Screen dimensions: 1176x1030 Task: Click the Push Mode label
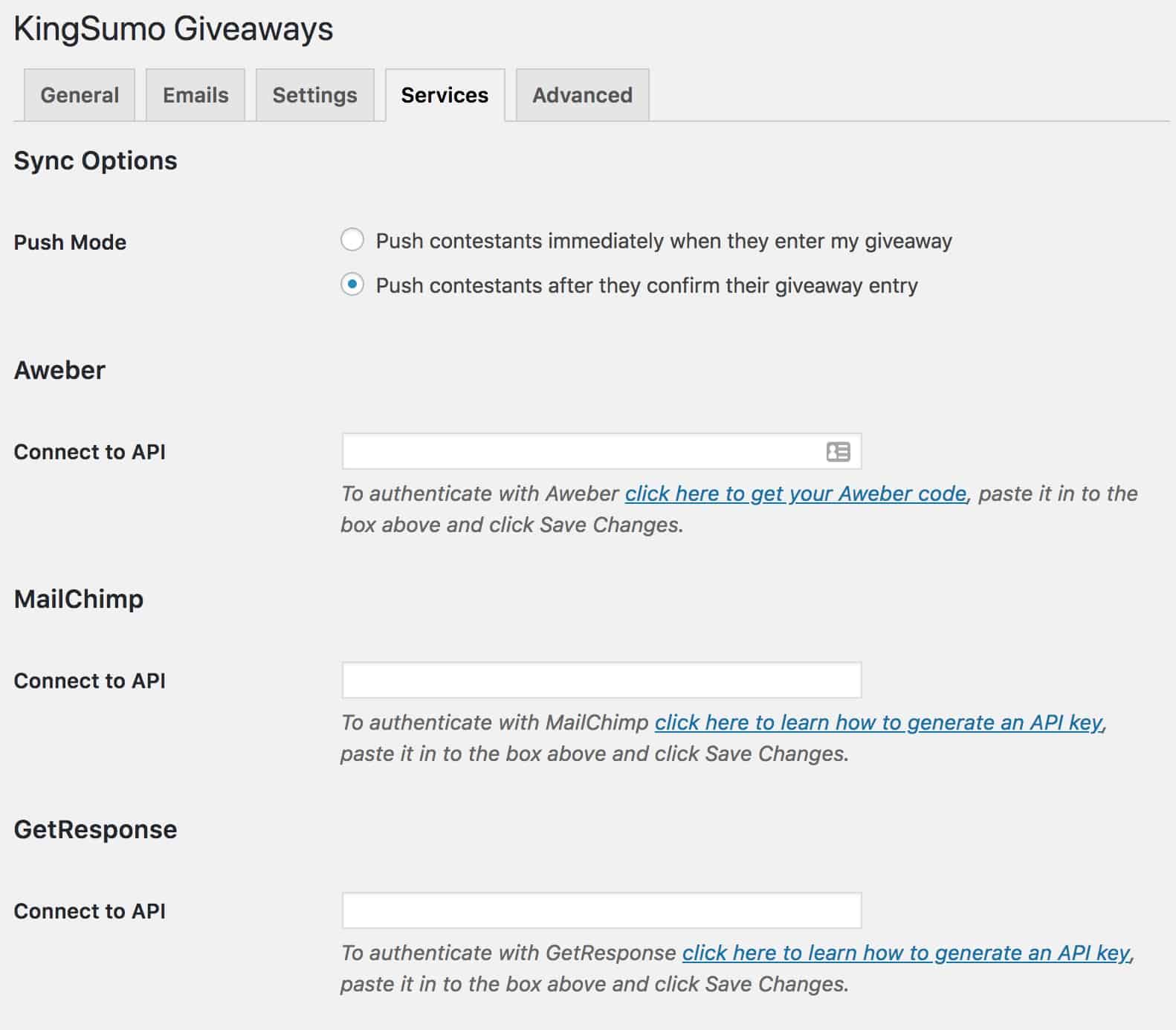pyautogui.click(x=70, y=242)
